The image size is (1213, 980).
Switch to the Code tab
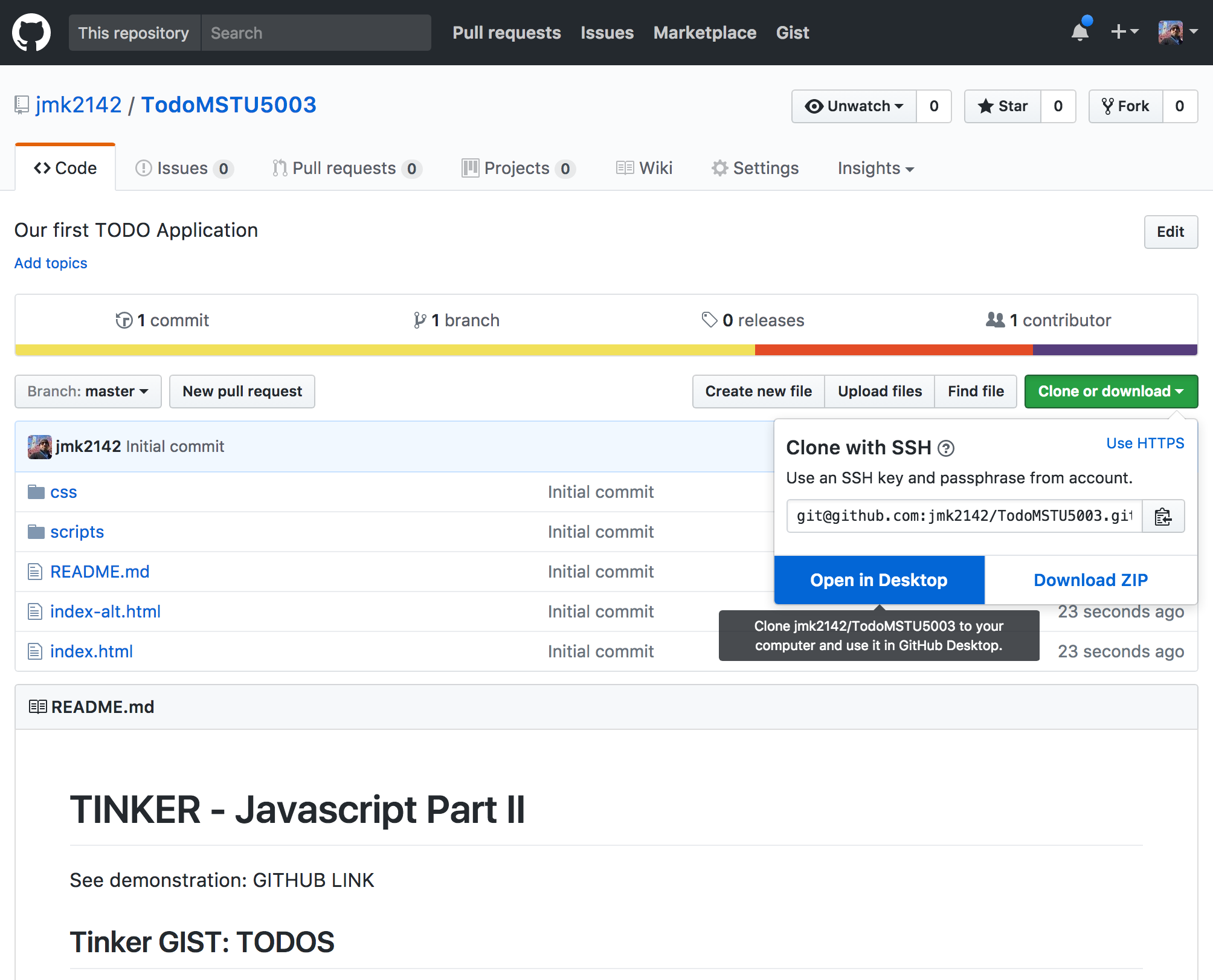65,168
